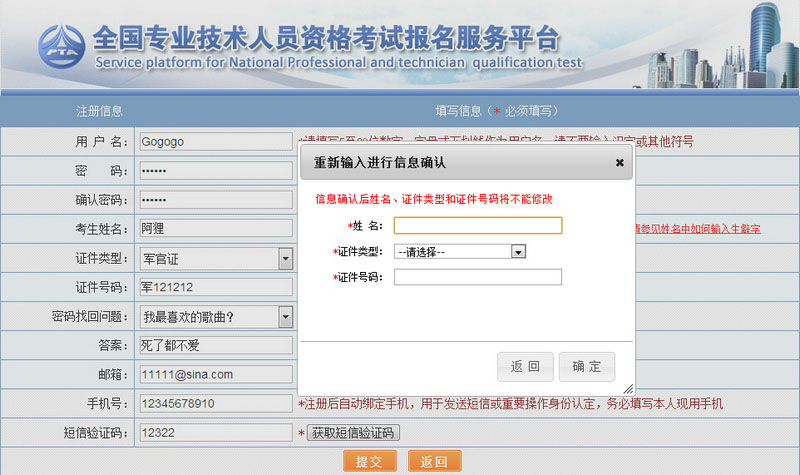The height and width of the screenshot is (475, 800).
Task: Click the 手机号 field with 12345678910
Action: pyautogui.click(x=214, y=404)
